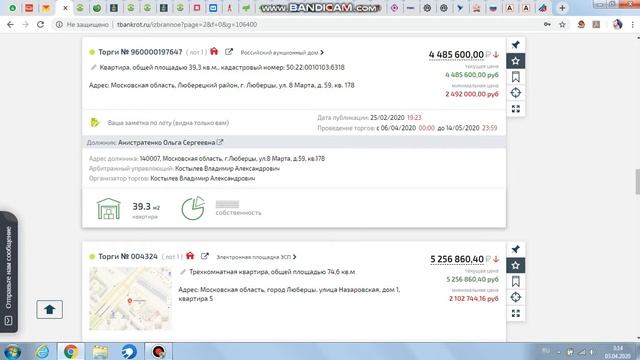Image resolution: width=640 pixels, height=360 pixels.
Task: Switch to the first browser tab
Action: tap(13, 8)
